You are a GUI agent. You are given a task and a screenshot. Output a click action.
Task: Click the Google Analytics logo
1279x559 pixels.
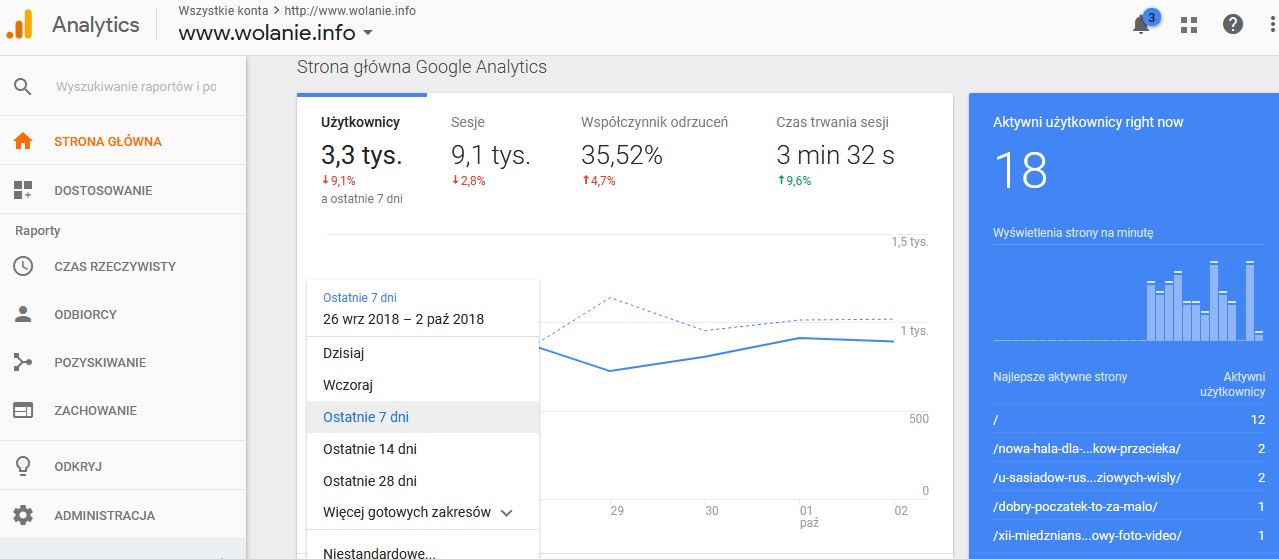[x=20, y=25]
